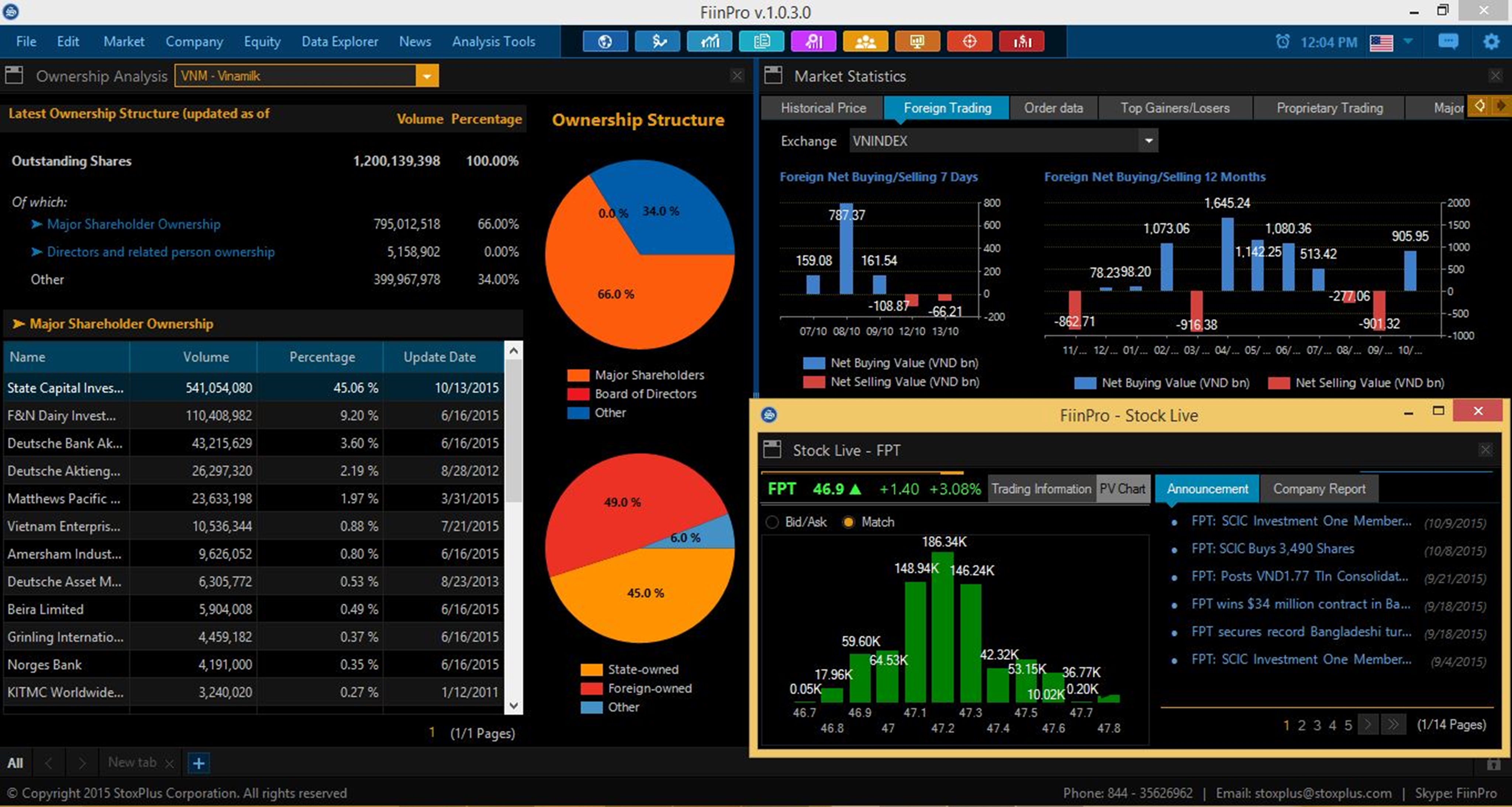Click the dark red dollar bars toolbar button
The image size is (1512, 807).
click(x=1022, y=42)
